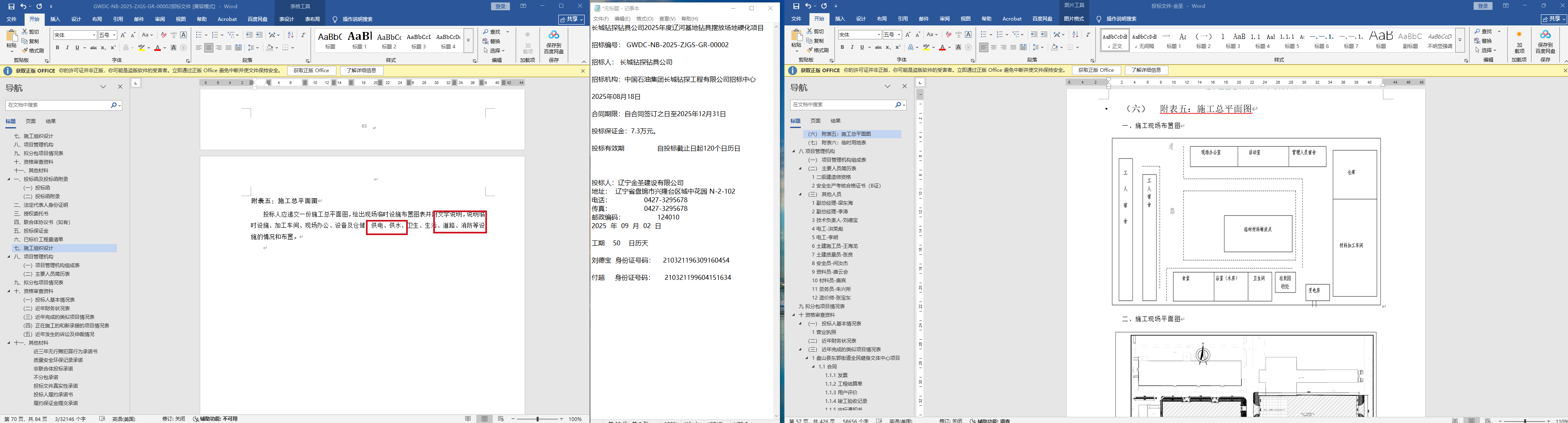Click the 登录 button in the left Word title bar
1568x423 pixels.
pyautogui.click(x=501, y=6)
